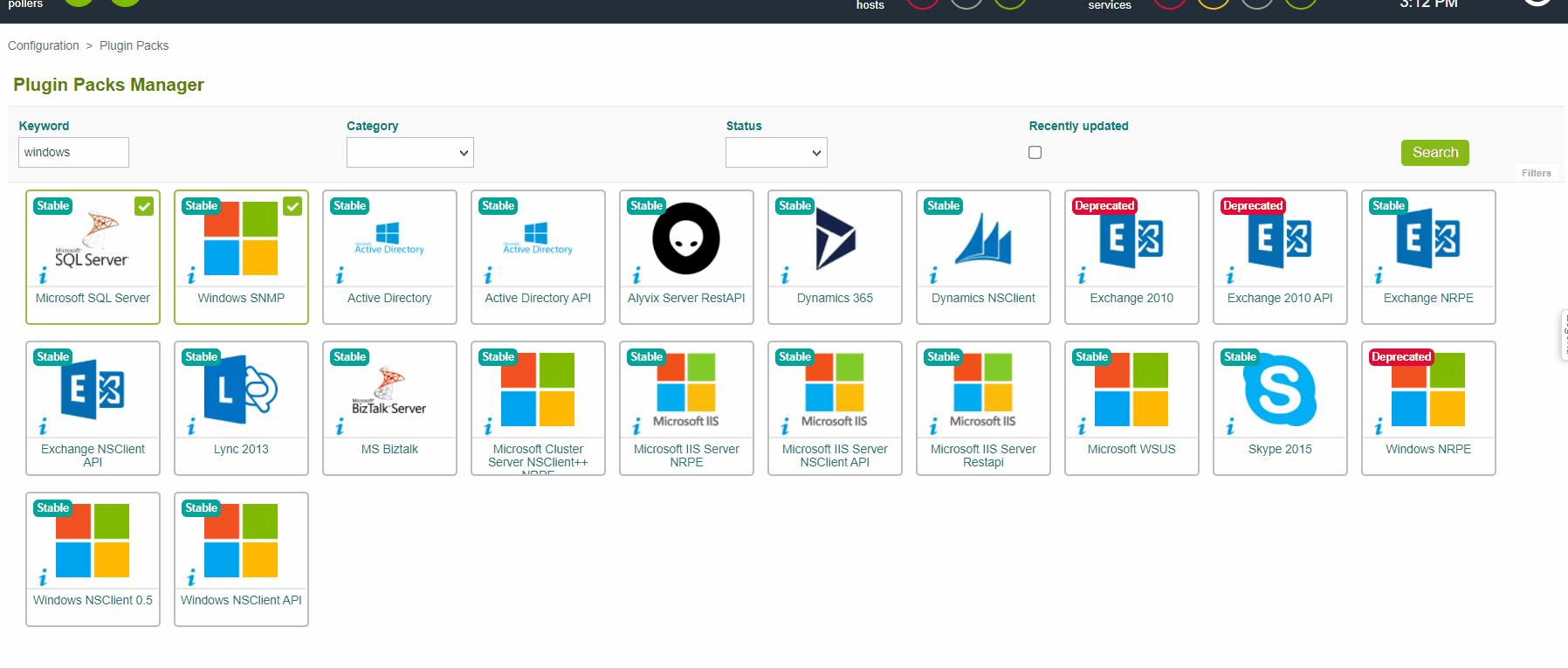
Task: Click the Lync 2013 plugin icon
Action: click(x=241, y=390)
